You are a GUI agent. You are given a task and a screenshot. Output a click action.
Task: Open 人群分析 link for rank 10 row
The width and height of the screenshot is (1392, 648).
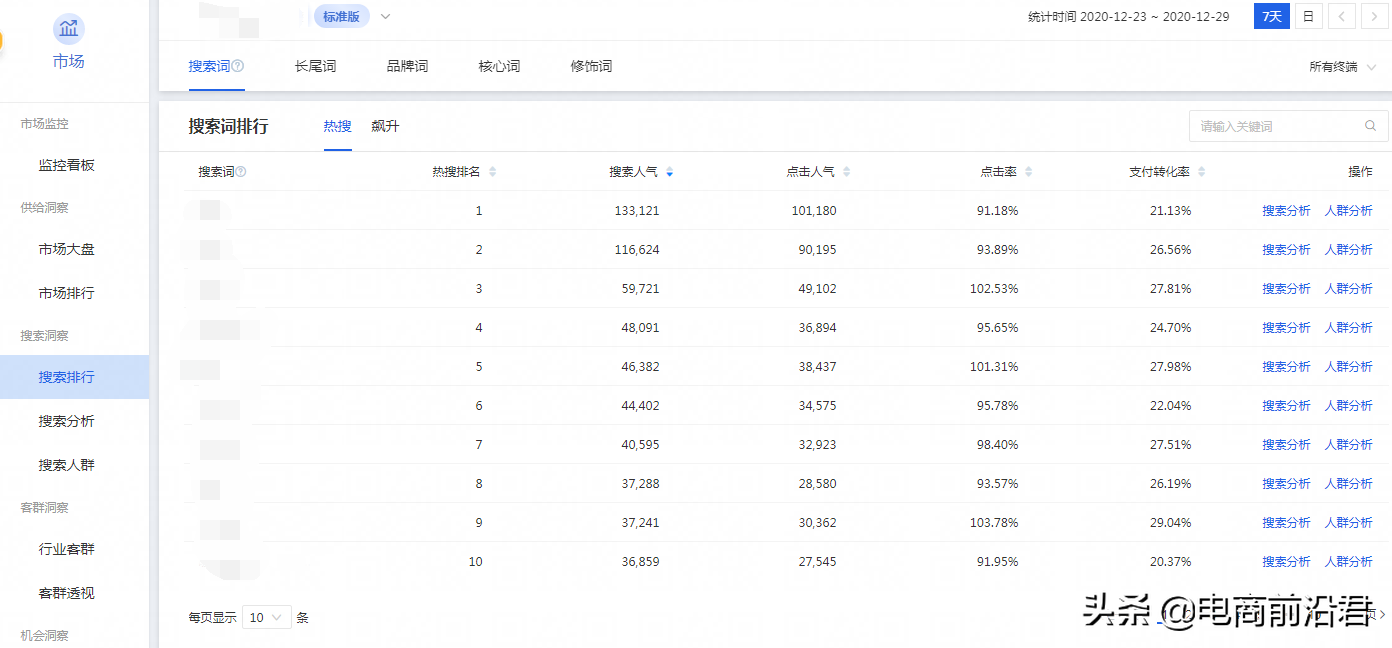(1348, 562)
